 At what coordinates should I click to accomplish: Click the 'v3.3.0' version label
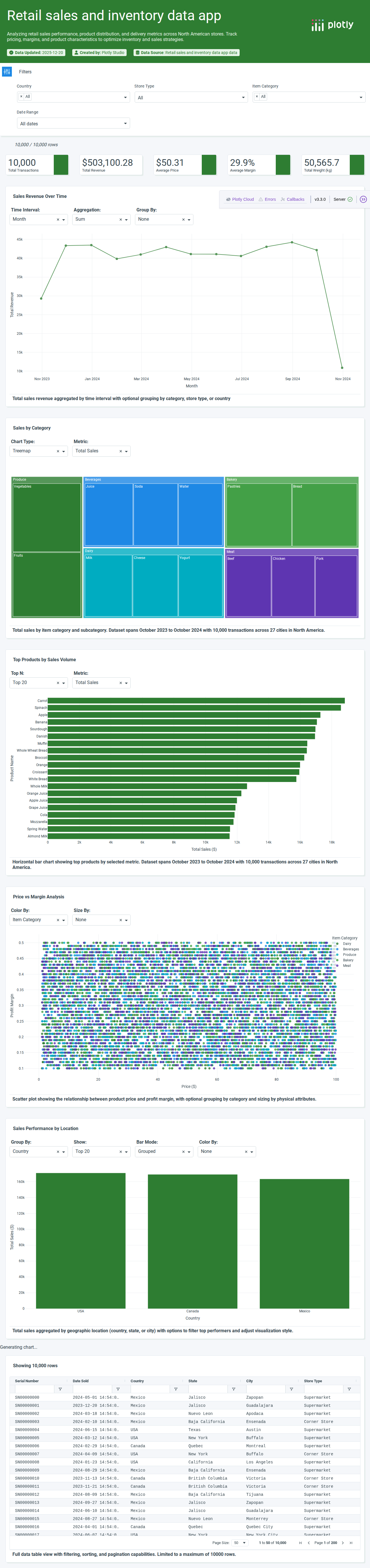tap(320, 199)
